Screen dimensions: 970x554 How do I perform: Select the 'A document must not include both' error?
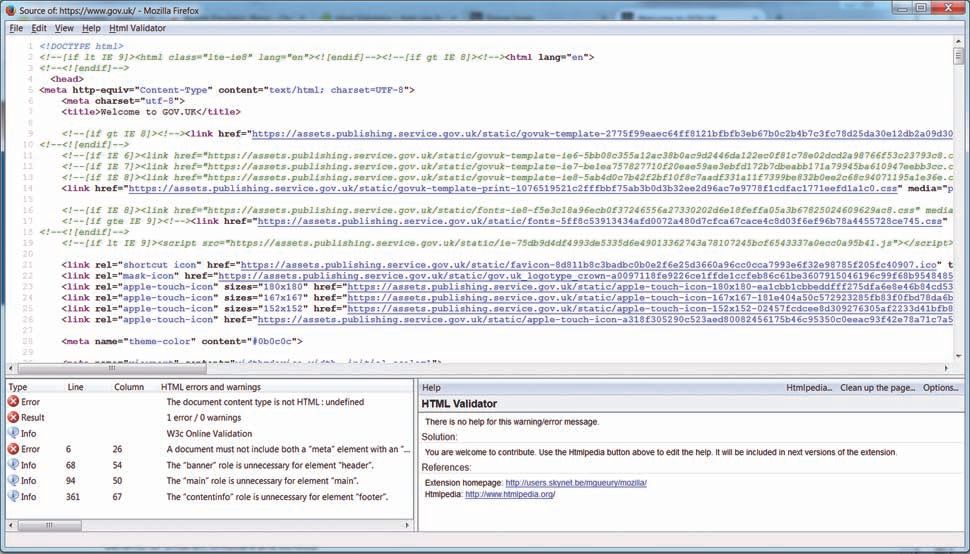(x=288, y=449)
